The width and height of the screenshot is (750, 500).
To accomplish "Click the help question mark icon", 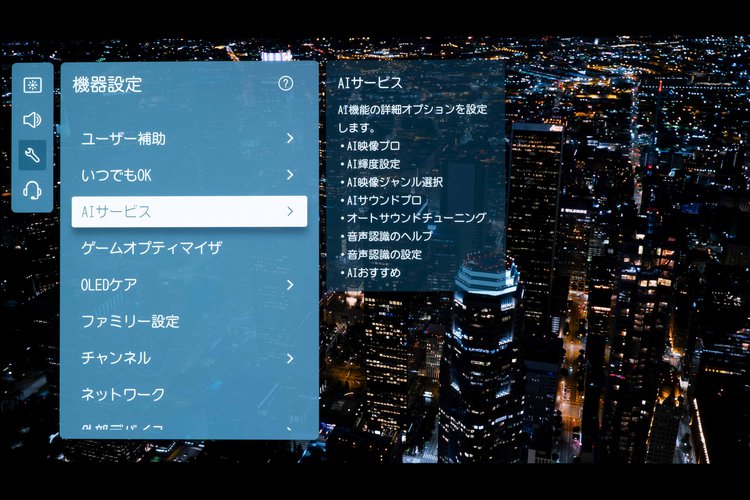I will point(286,84).
